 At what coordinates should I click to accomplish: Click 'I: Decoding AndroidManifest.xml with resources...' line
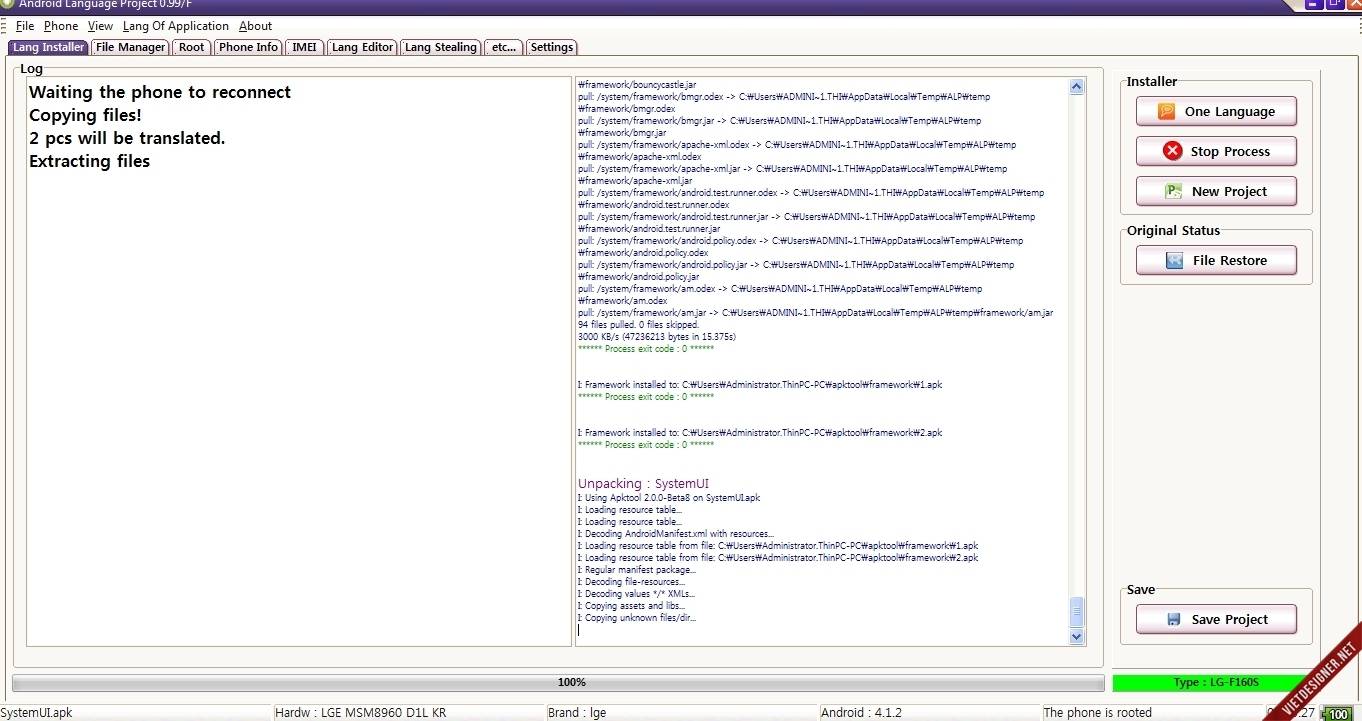tap(675, 534)
